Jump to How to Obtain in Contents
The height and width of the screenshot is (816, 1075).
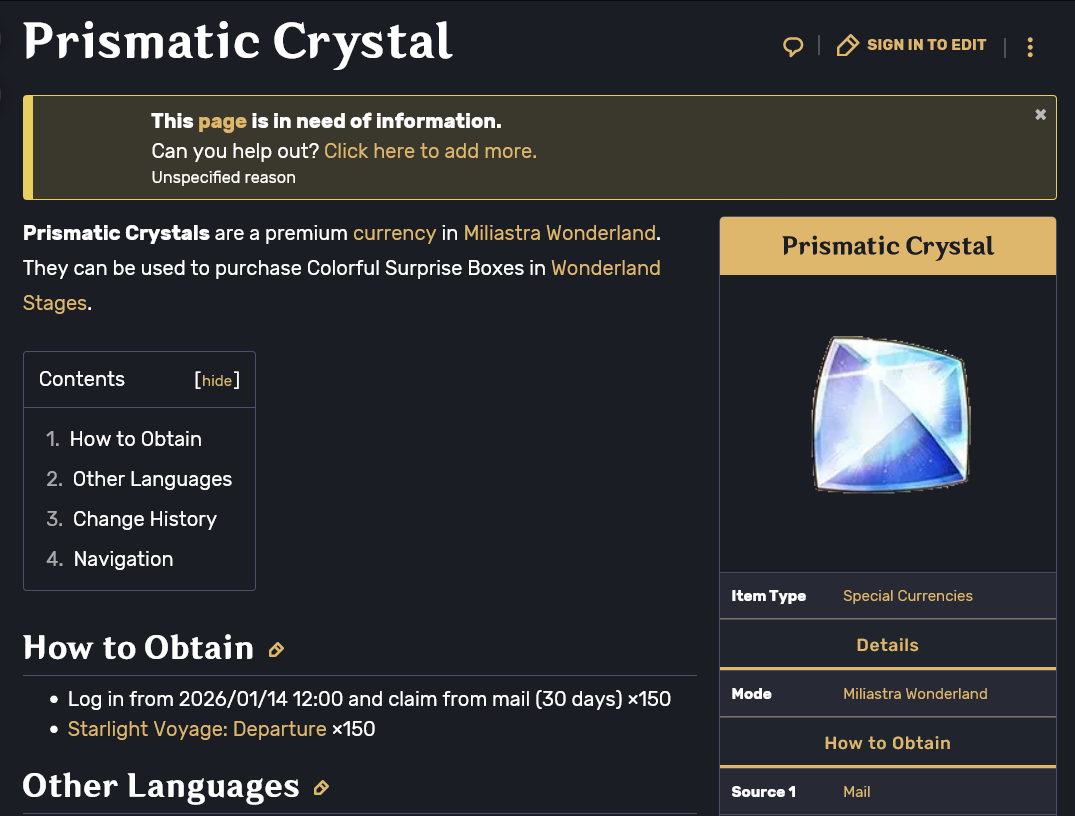click(135, 439)
